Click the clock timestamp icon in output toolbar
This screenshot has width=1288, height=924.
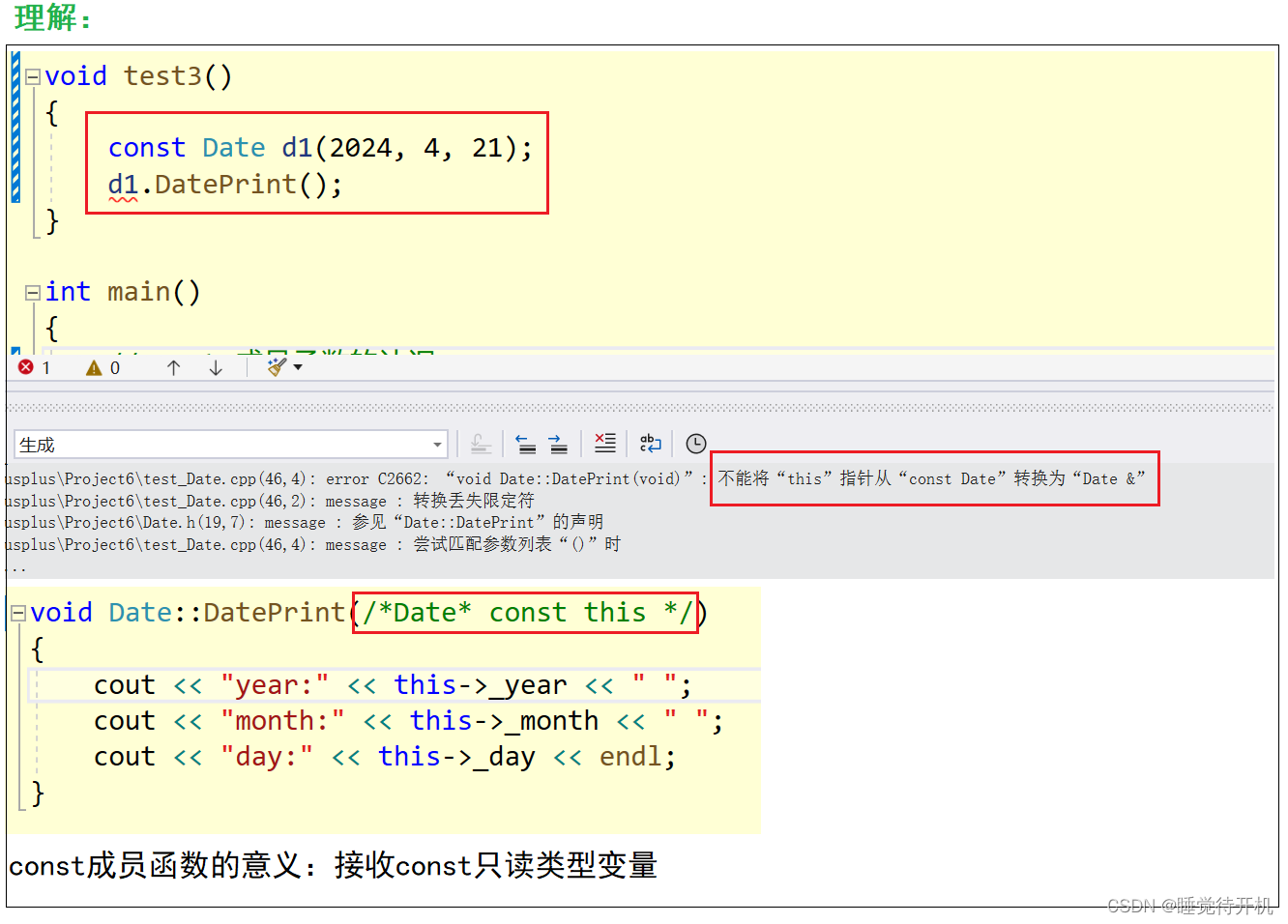click(x=696, y=444)
